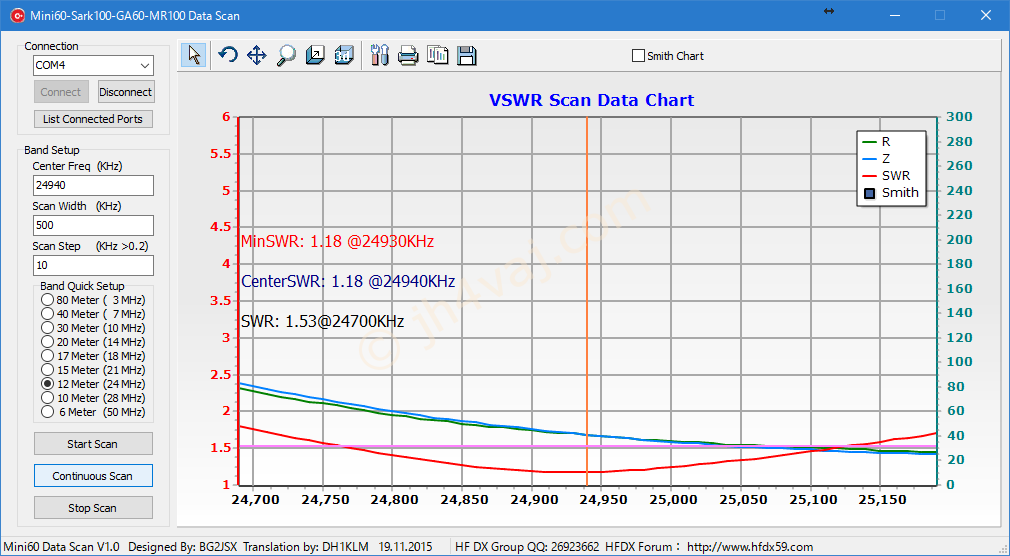Click the undo rotate arrow icon
Screen dimensions: 1010x556
point(227,55)
